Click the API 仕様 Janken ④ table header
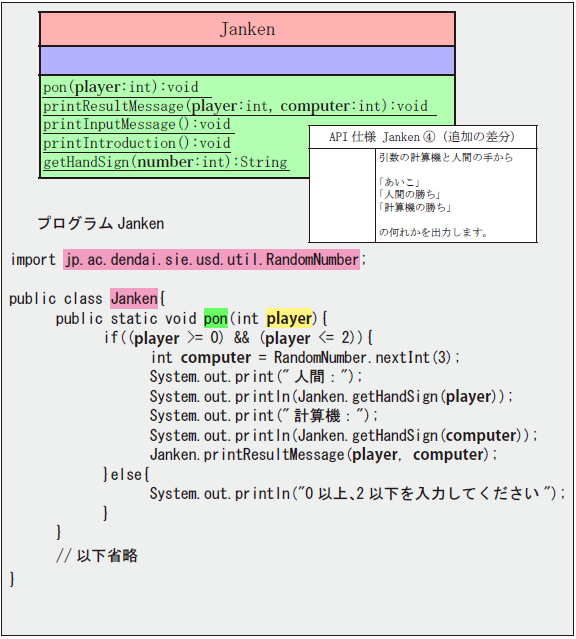The height and width of the screenshot is (639, 576). pyautogui.click(x=423, y=137)
